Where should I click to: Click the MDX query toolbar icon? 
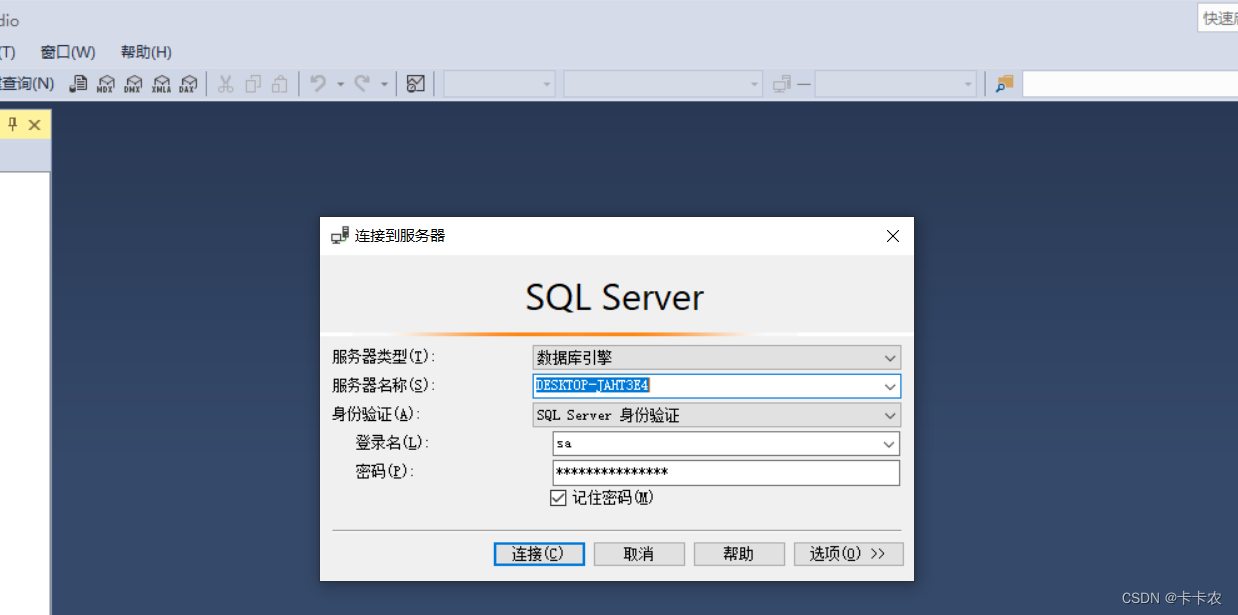(x=106, y=84)
